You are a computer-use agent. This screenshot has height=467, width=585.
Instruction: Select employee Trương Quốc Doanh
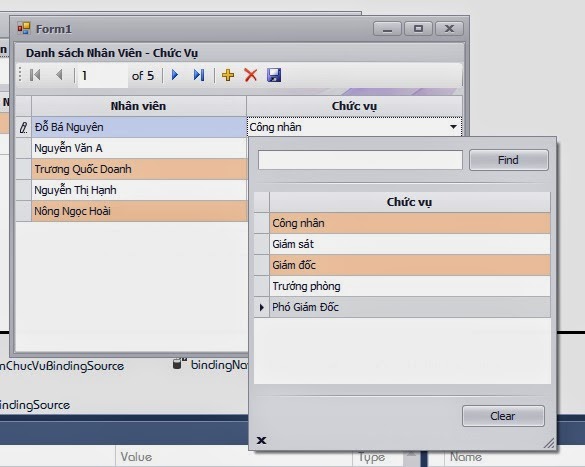click(x=139, y=169)
